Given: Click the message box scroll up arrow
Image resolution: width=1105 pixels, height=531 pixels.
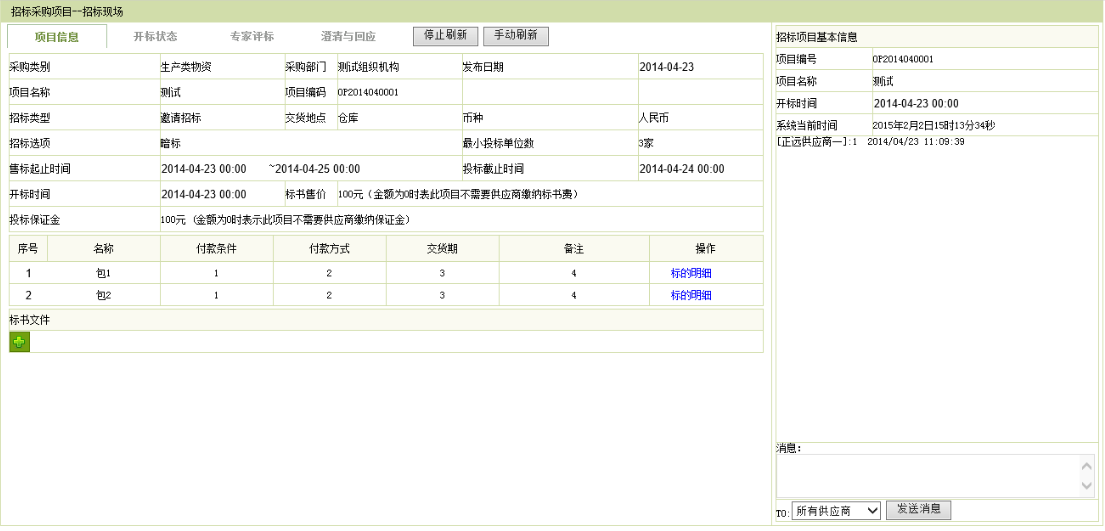Looking at the screenshot, I should tap(1088, 464).
